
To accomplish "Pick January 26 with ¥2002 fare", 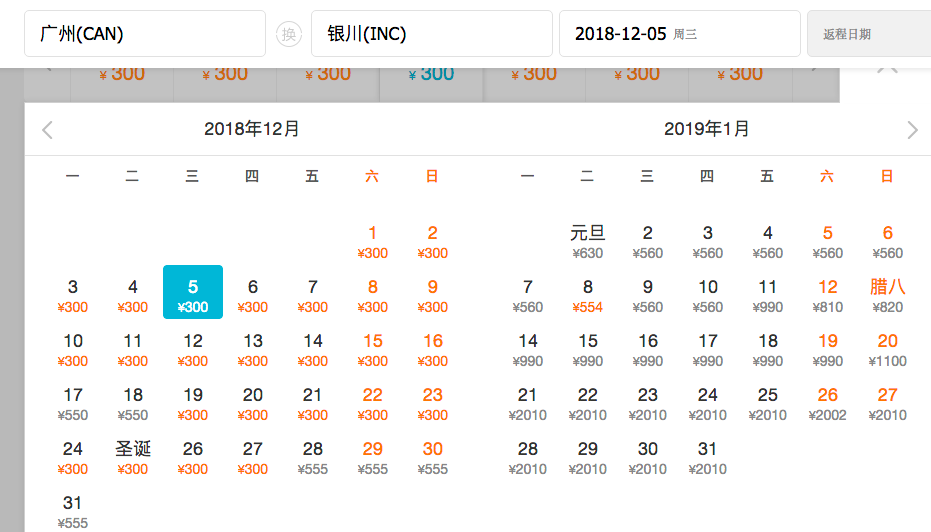I will pyautogui.click(x=827, y=402).
